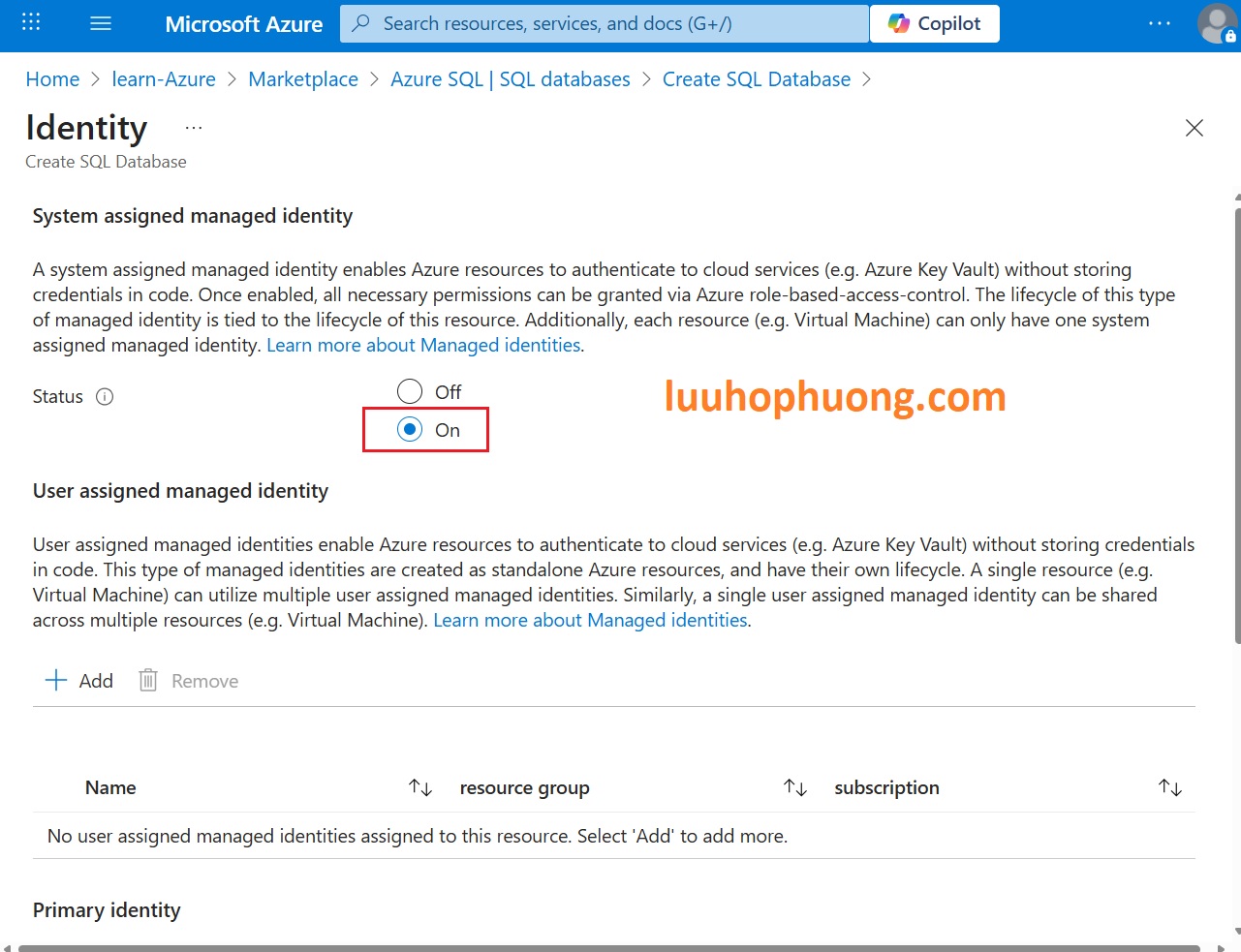The image size is (1241, 952).
Task: Open the user account avatar
Action: (x=1215, y=23)
